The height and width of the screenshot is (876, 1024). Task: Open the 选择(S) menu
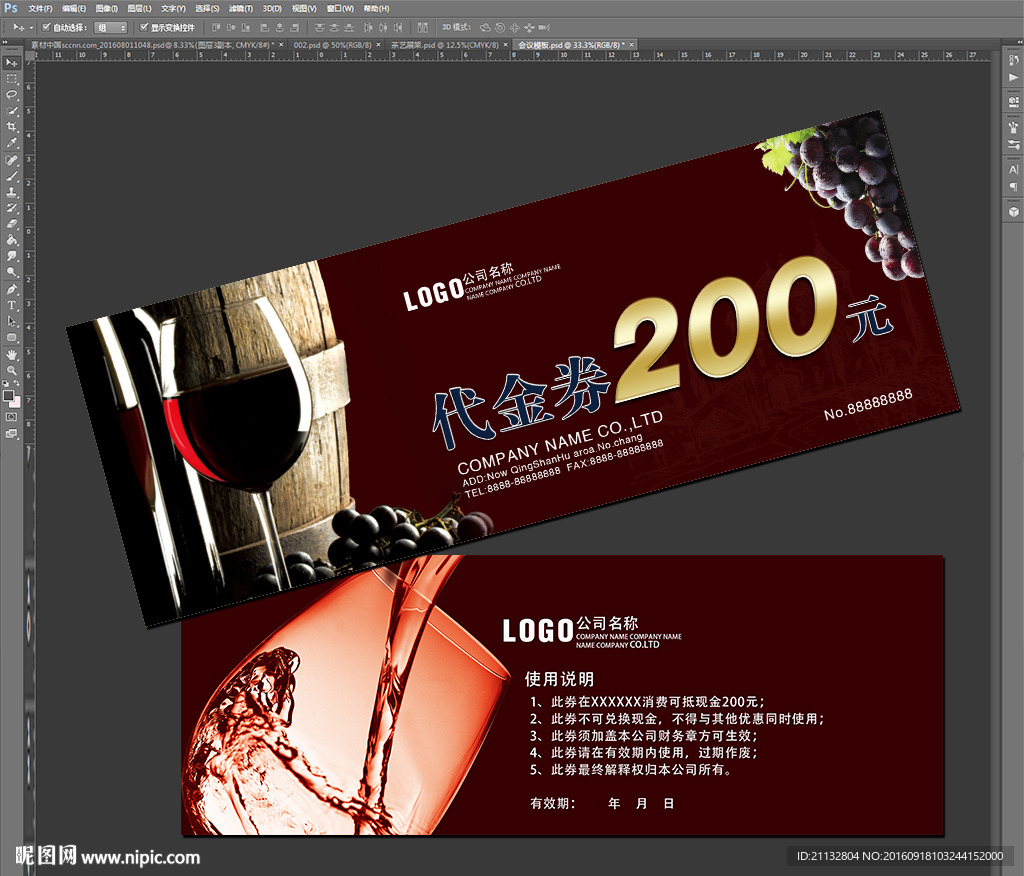[x=207, y=8]
